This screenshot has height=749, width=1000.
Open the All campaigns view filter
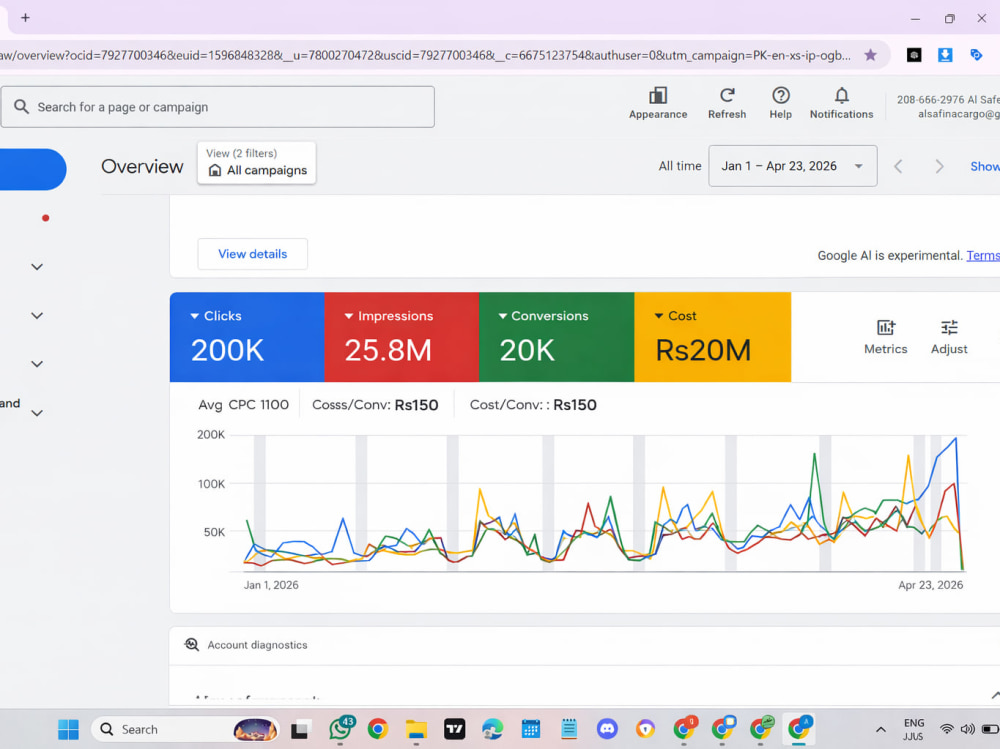(x=256, y=163)
